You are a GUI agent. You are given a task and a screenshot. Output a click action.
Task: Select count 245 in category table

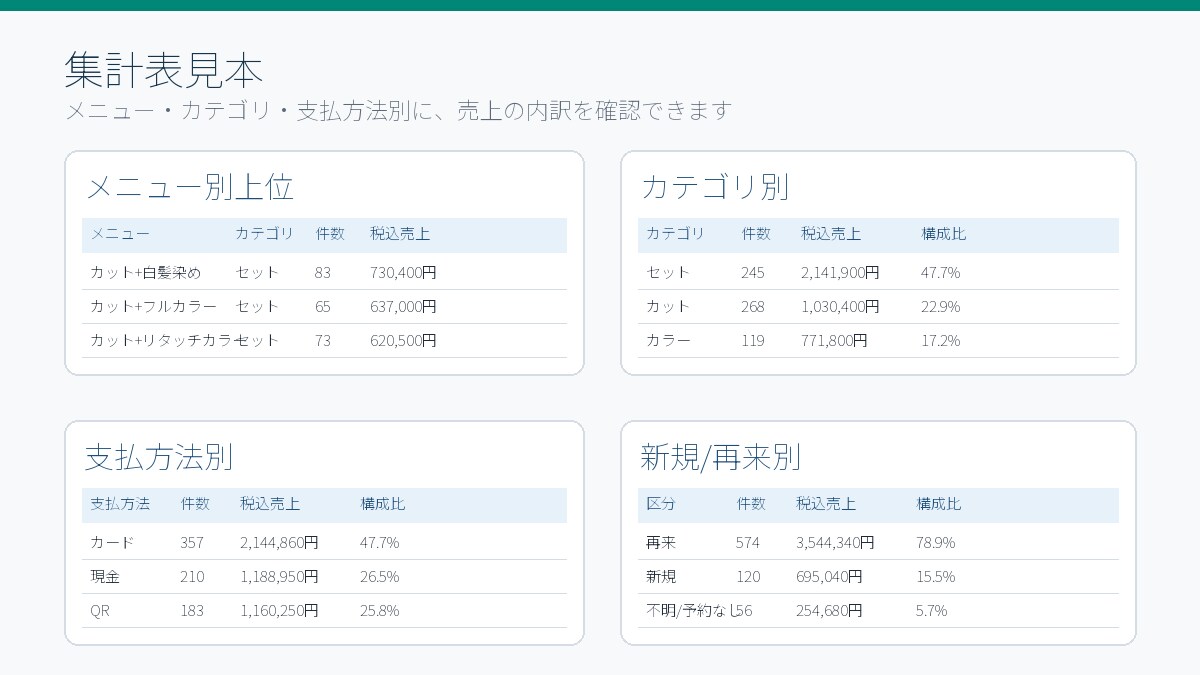[753, 272]
